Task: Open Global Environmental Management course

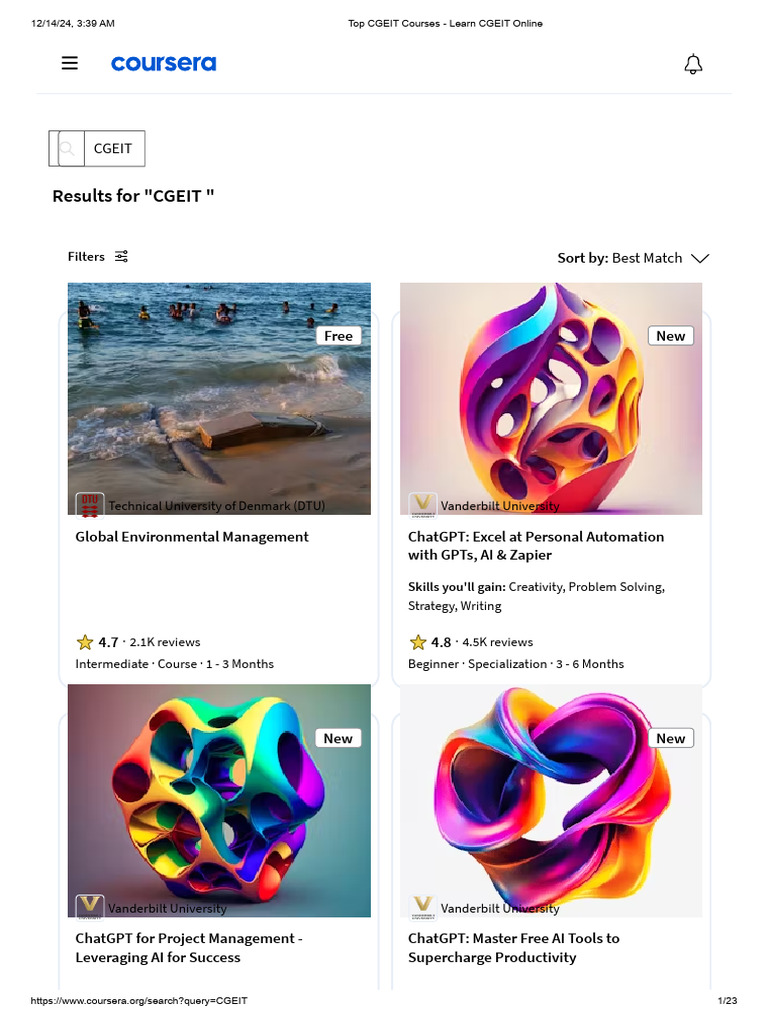Action: point(192,537)
